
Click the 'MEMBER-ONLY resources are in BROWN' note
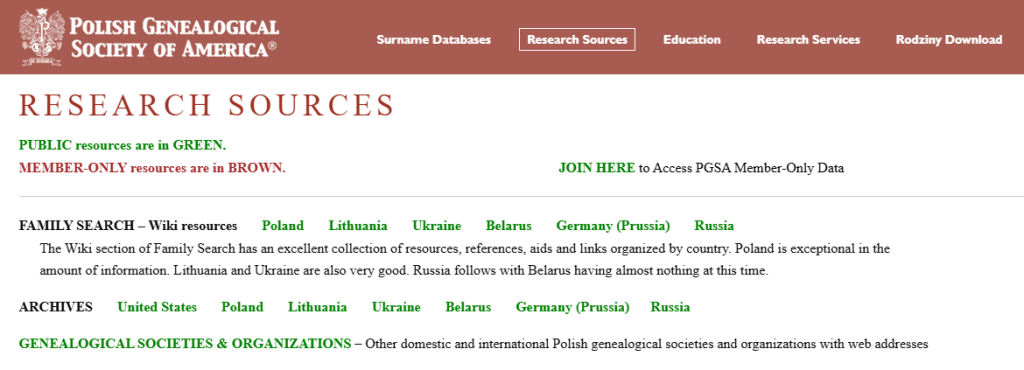click(152, 168)
